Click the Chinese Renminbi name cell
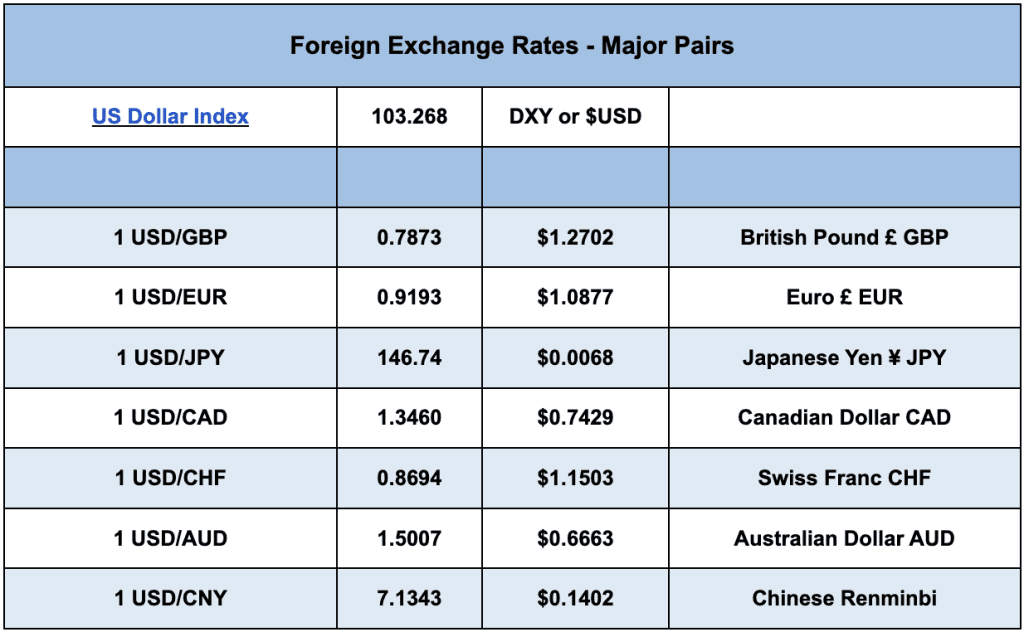1024x632 pixels. click(844, 598)
